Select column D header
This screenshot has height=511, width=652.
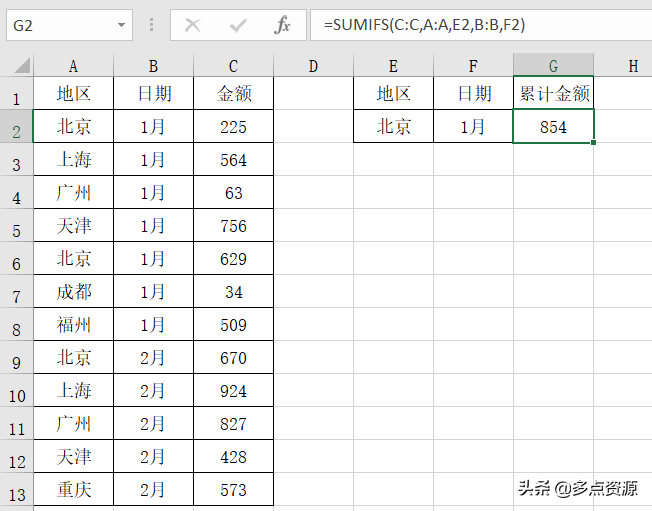coord(314,66)
